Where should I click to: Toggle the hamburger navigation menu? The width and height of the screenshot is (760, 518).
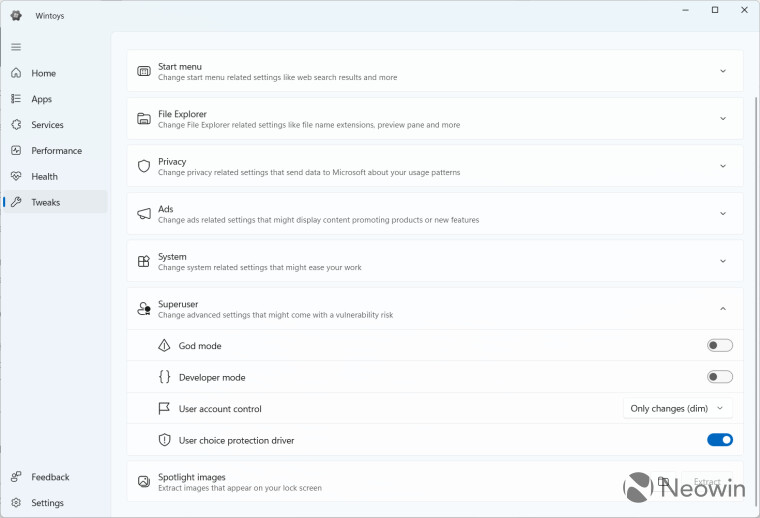[16, 47]
